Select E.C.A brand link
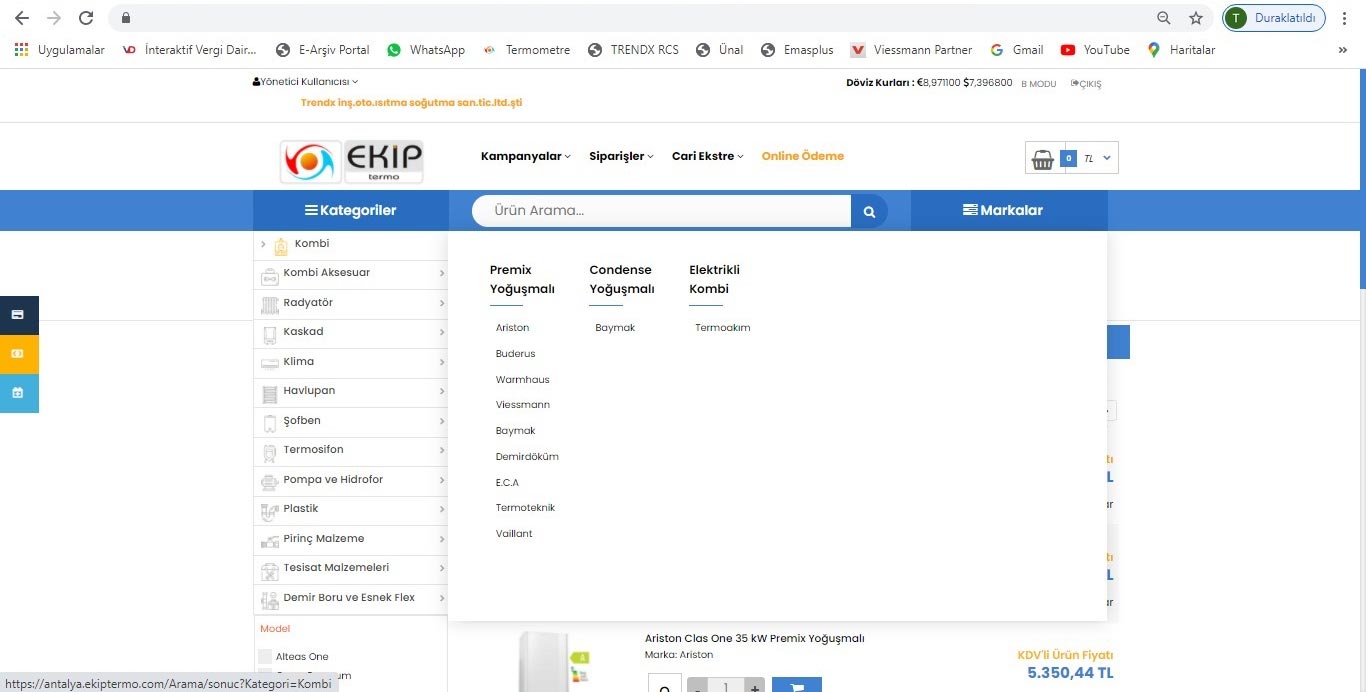The height and width of the screenshot is (692, 1366). click(x=507, y=482)
